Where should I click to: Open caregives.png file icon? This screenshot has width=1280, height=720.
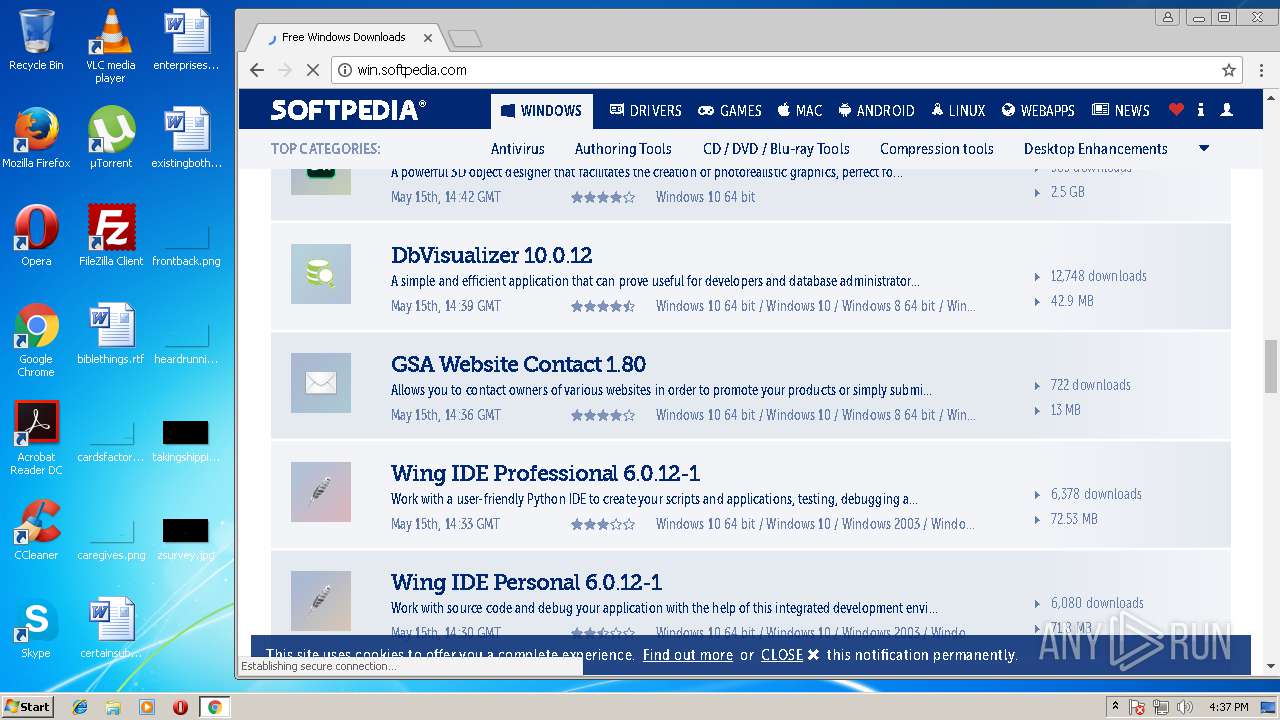(110, 540)
